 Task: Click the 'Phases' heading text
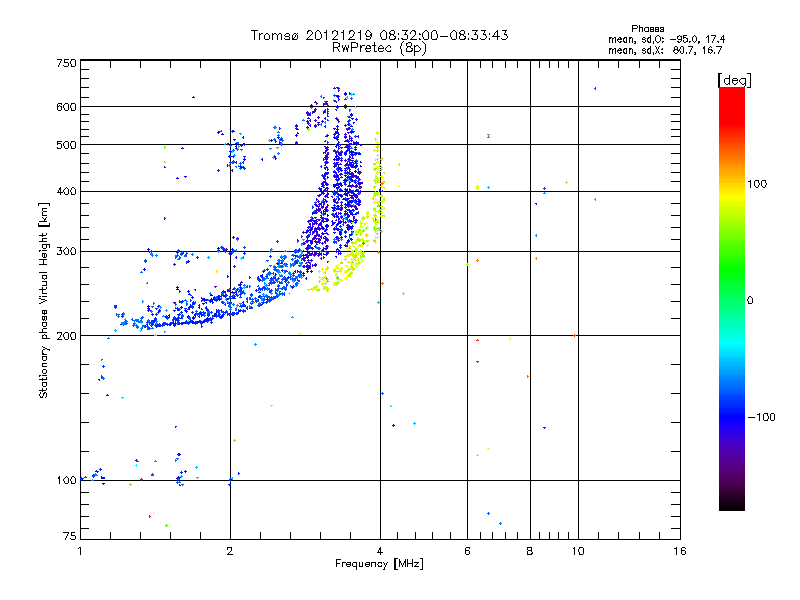click(x=647, y=29)
